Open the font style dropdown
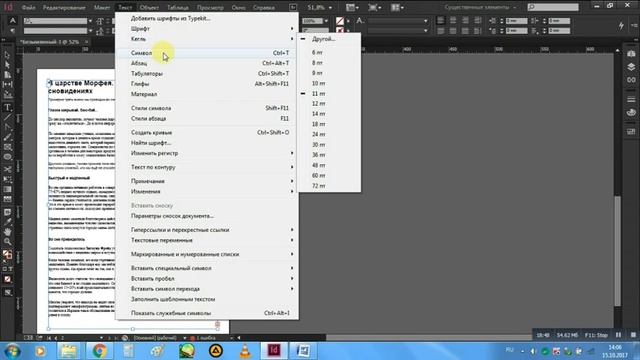This screenshot has height=360, width=640. (x=90, y=31)
